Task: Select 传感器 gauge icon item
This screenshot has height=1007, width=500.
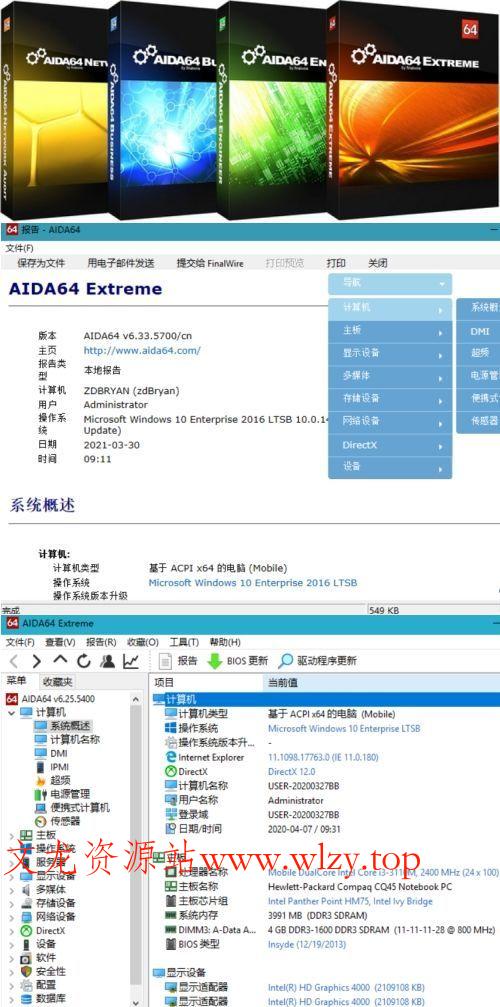Action: coord(40,821)
